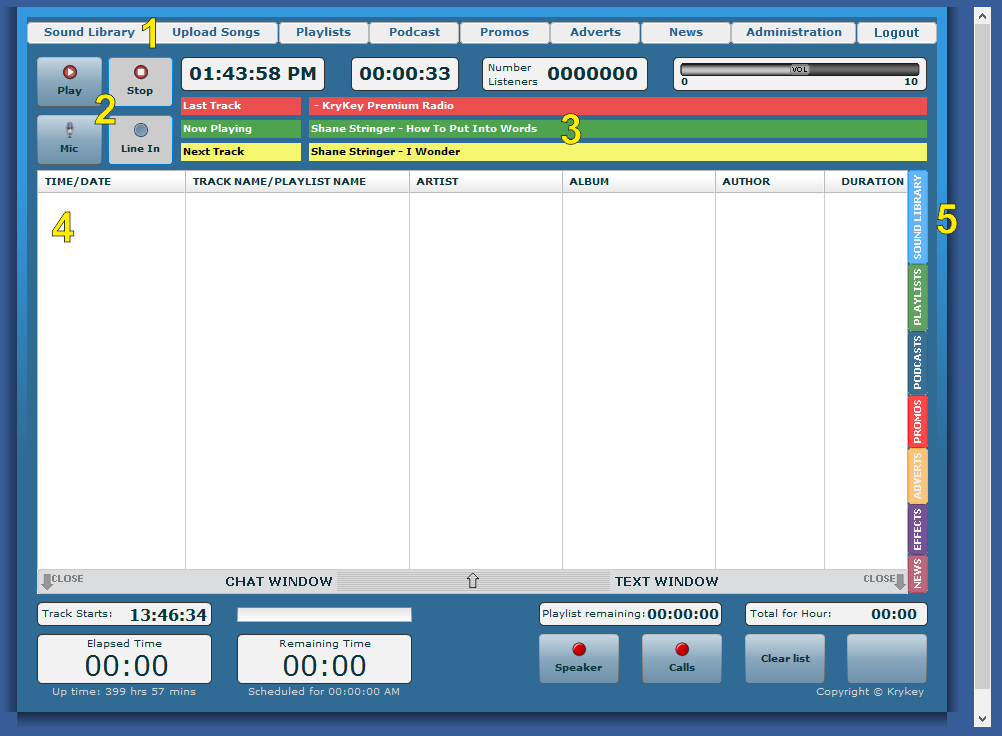Toggle the Speaker red indicator button
This screenshot has height=736, width=1002.
[x=578, y=658]
